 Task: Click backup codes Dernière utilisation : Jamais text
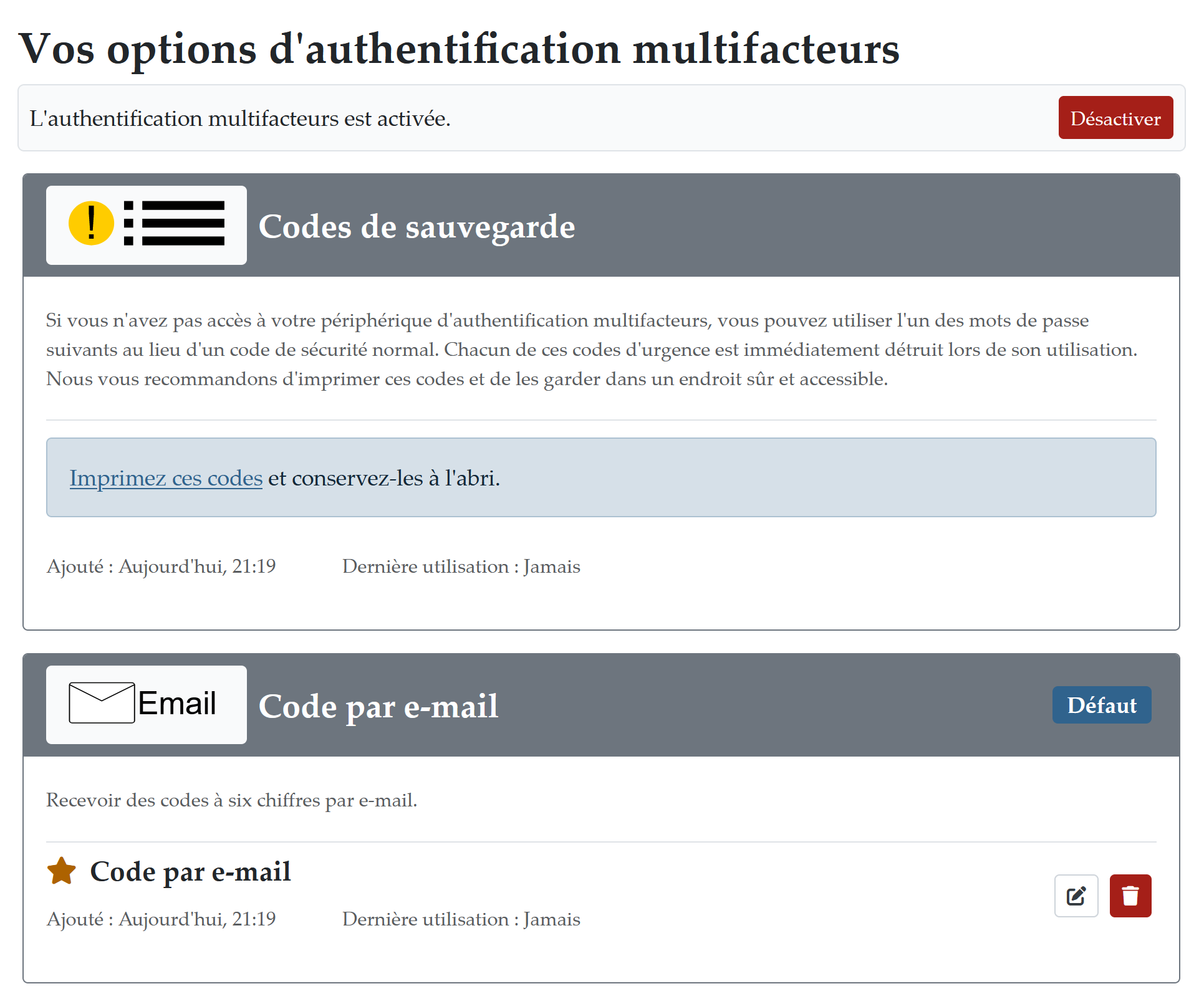pyautogui.click(x=461, y=567)
